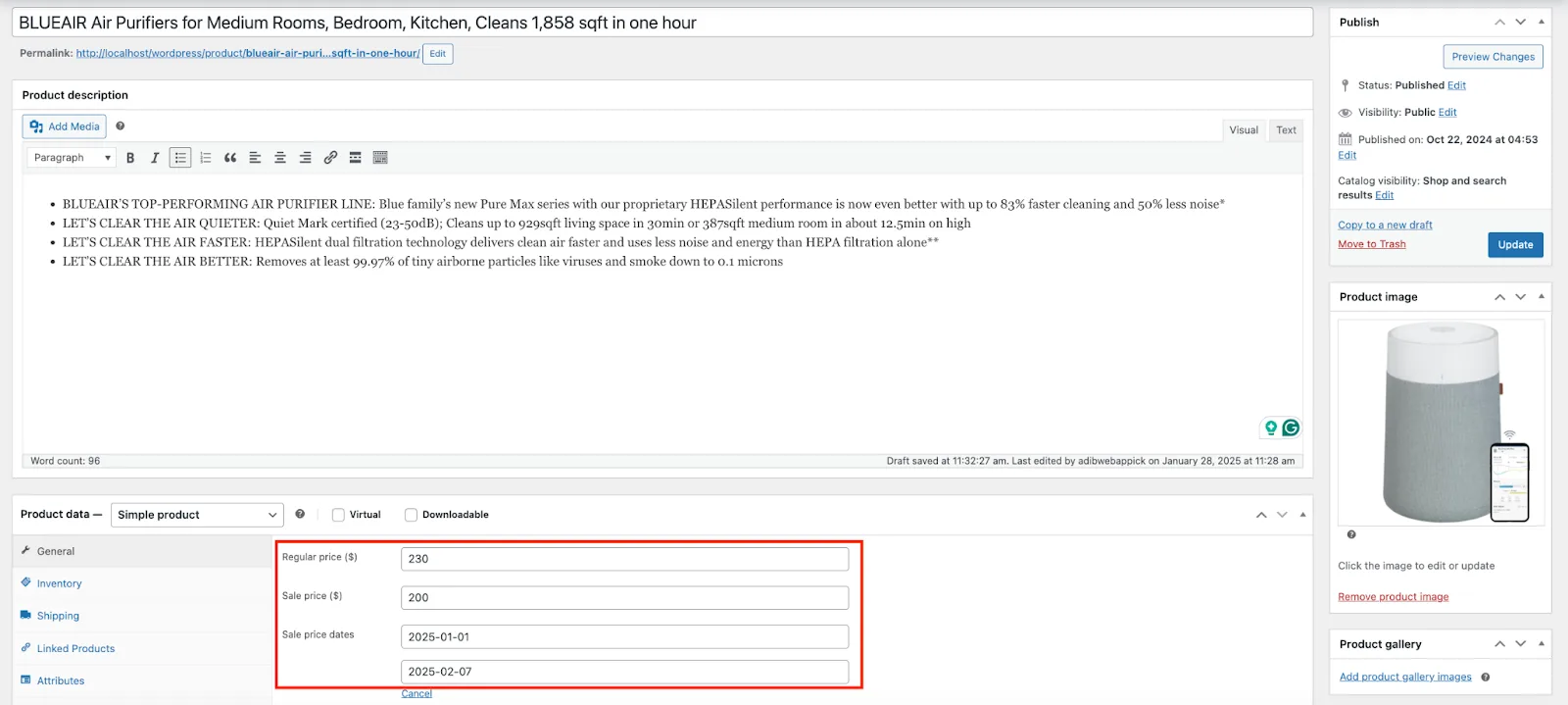
Task: Move the Product gallery panel down
Action: click(x=1520, y=644)
